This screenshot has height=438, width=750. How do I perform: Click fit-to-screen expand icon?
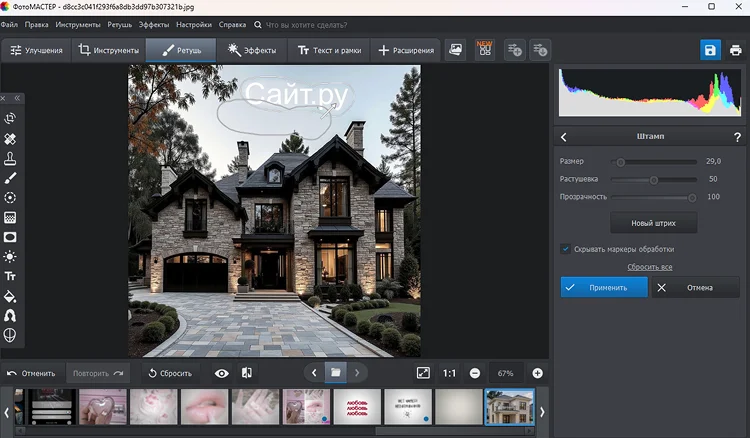point(423,373)
